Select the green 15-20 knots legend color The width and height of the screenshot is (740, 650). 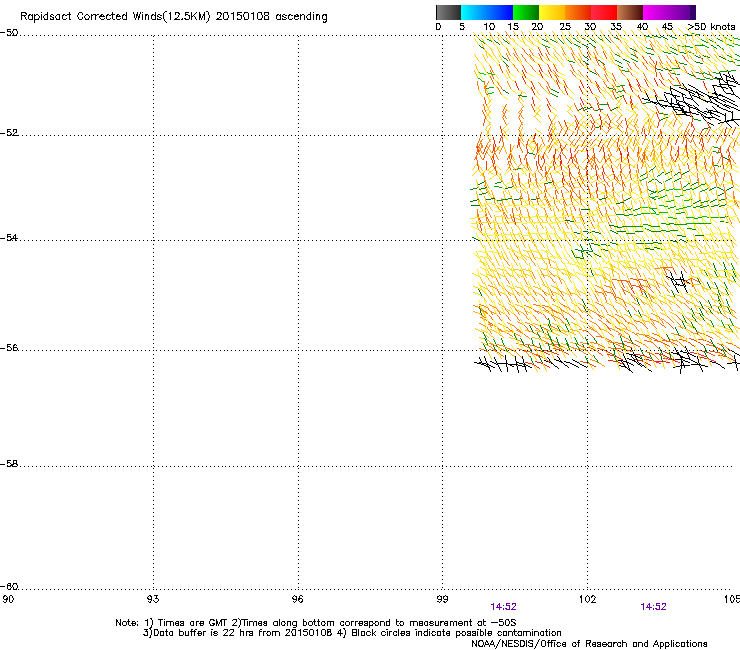[526, 12]
